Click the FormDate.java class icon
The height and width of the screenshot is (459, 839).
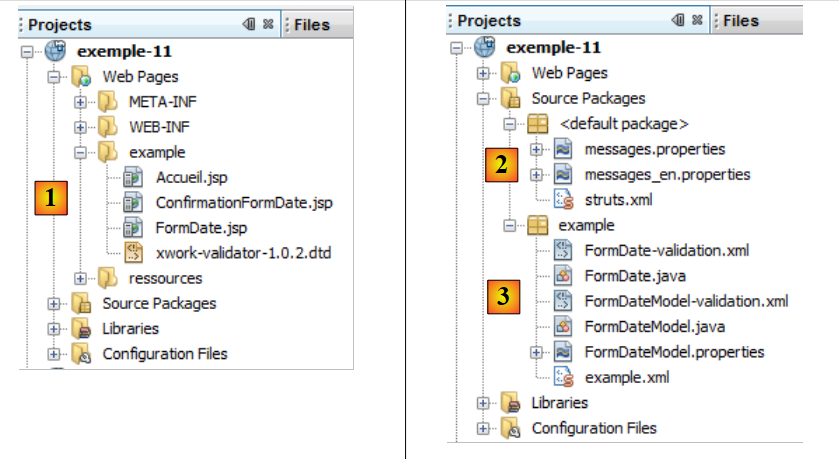coord(563,276)
